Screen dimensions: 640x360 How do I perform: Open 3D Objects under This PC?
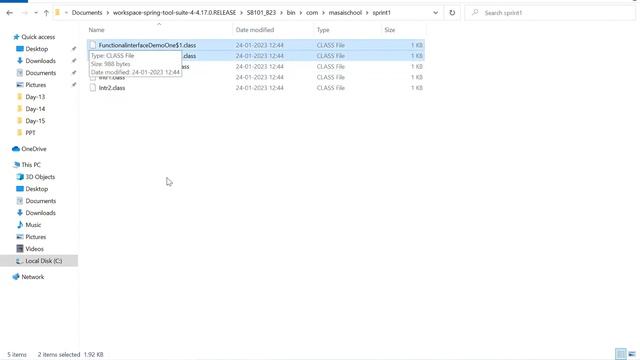pyautogui.click(x=40, y=177)
